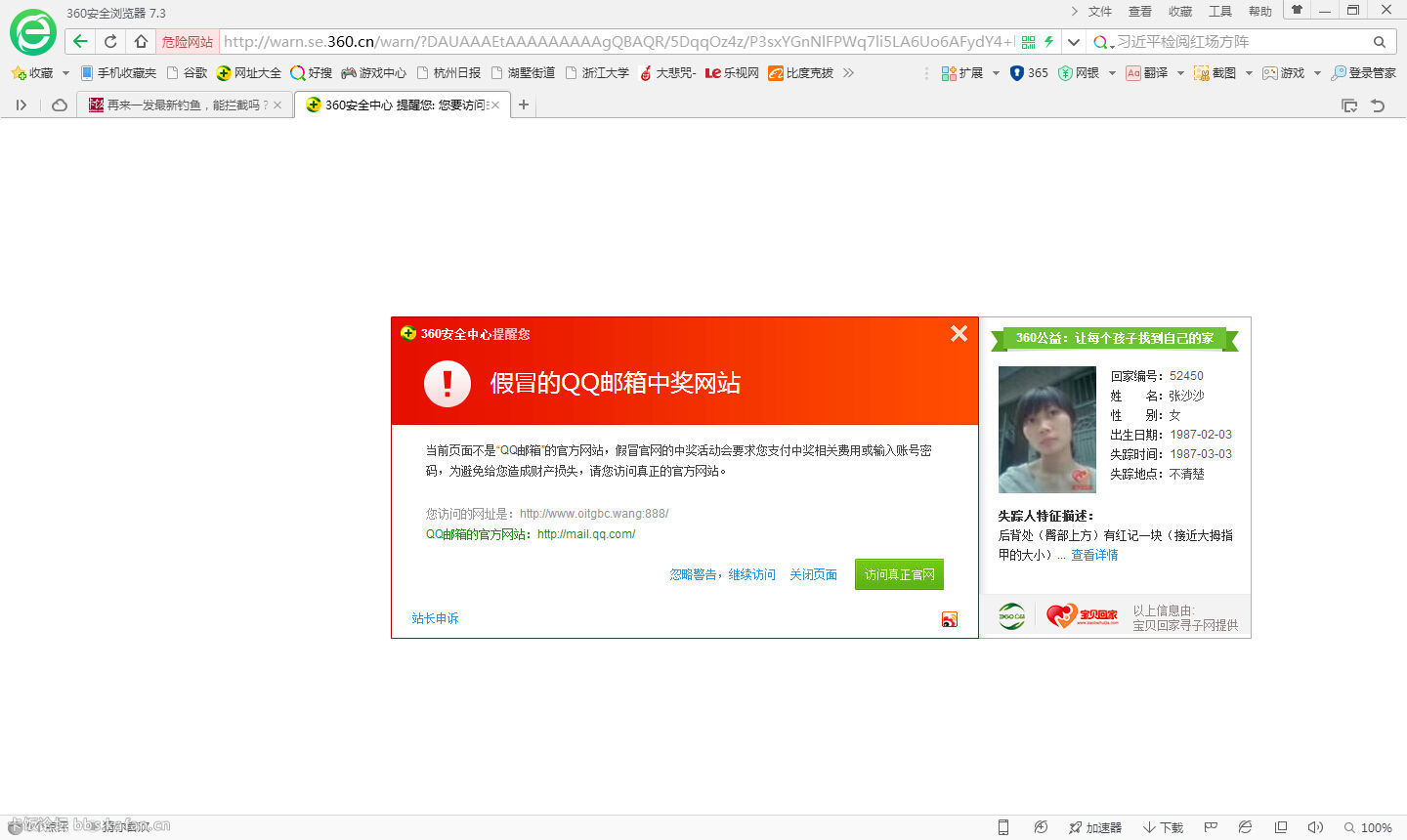Open the 文件 menu
Image resolution: width=1407 pixels, height=840 pixels.
pos(1100,12)
